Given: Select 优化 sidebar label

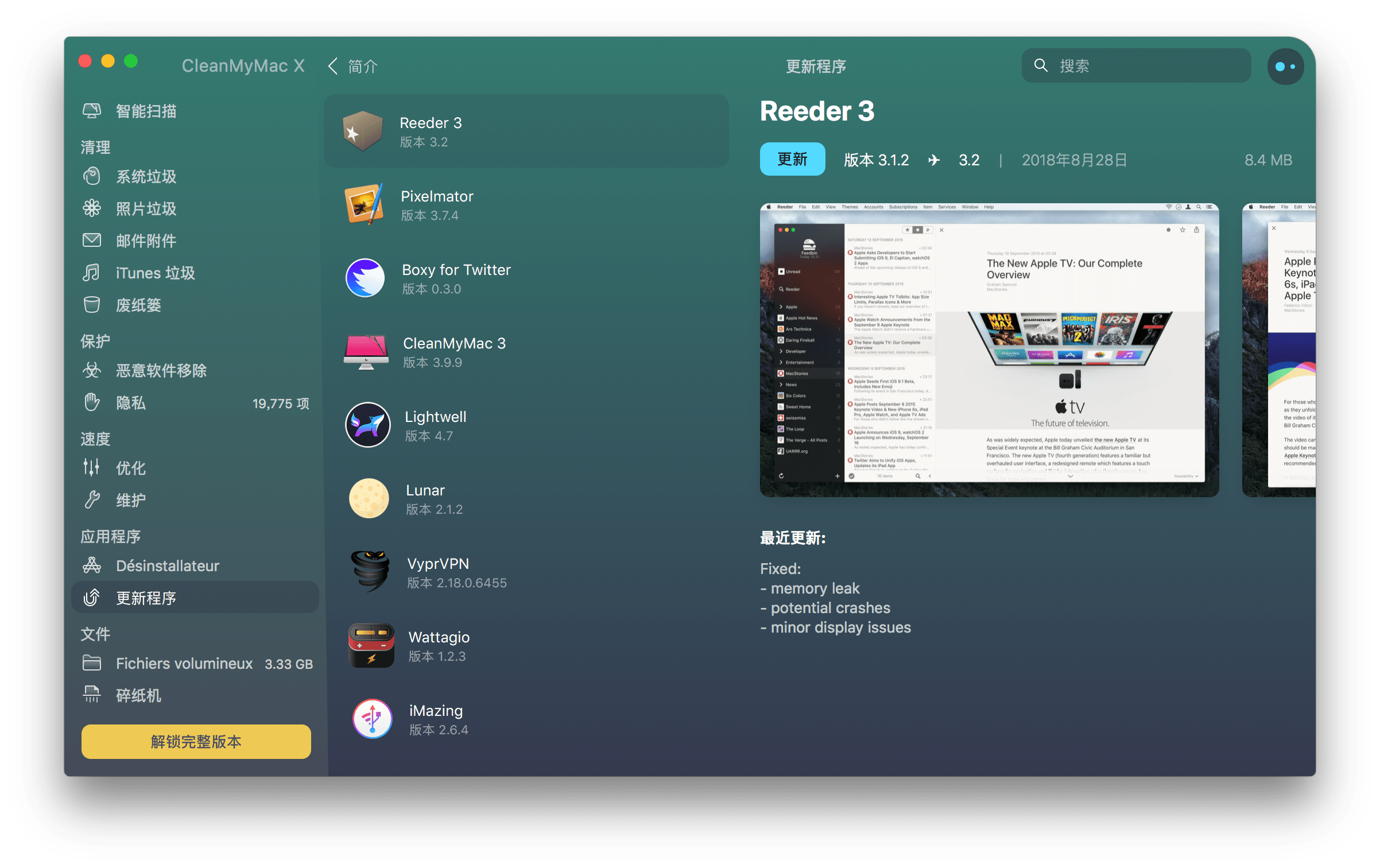Looking at the screenshot, I should coord(131,468).
